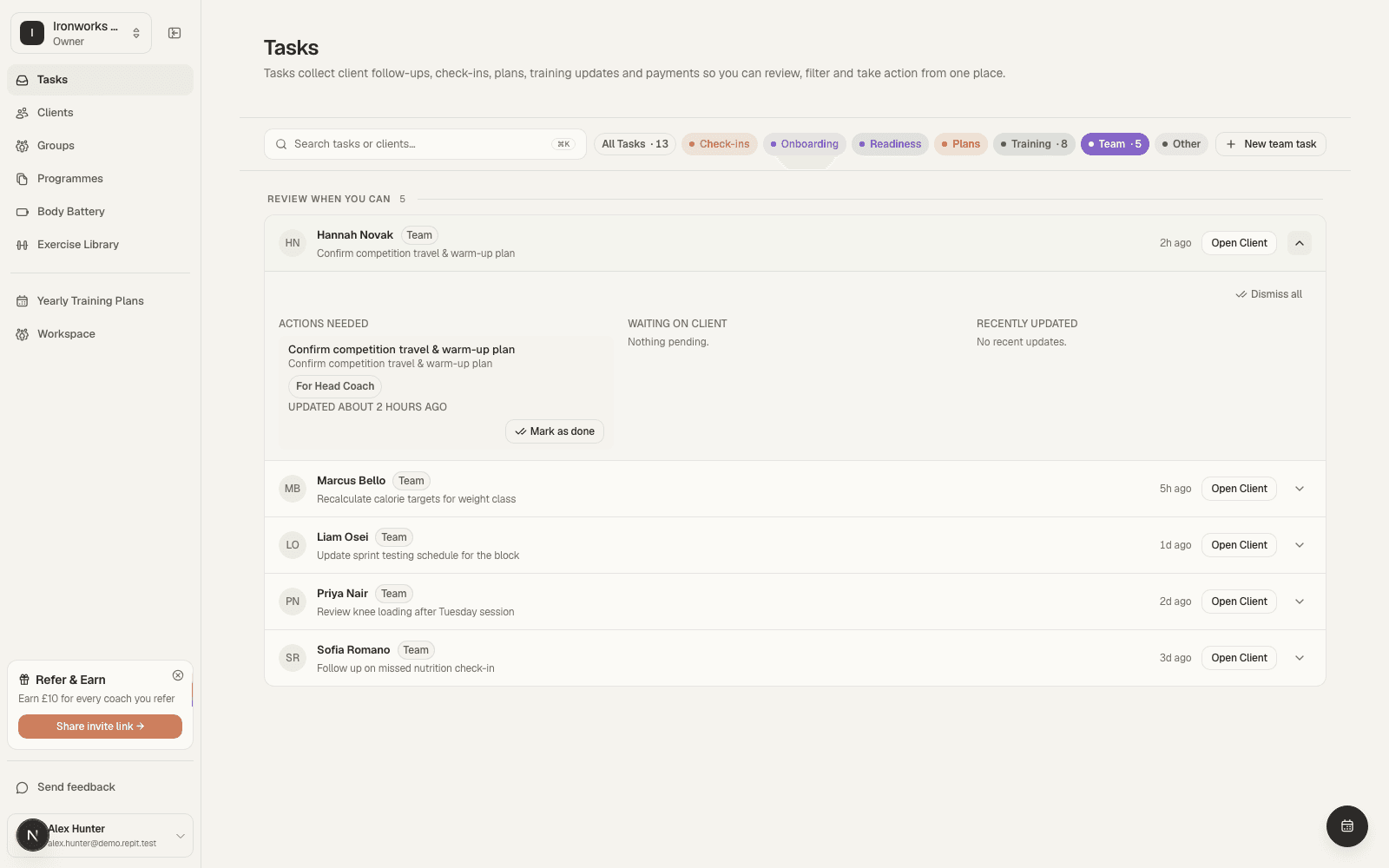This screenshot has height=868, width=1389.
Task: Open Alex Hunter account menu
Action: (x=100, y=836)
